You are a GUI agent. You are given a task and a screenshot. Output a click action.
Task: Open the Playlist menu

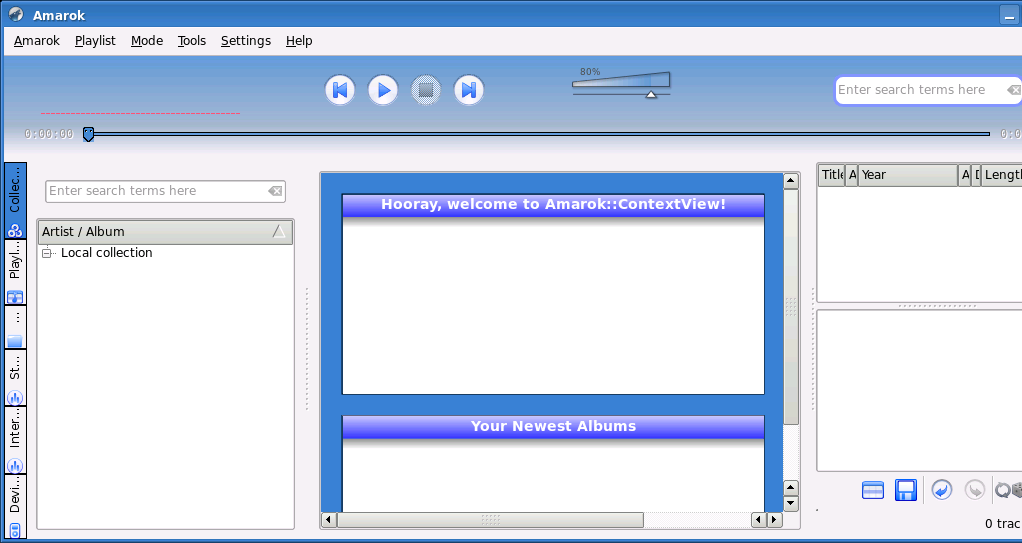(x=95, y=40)
